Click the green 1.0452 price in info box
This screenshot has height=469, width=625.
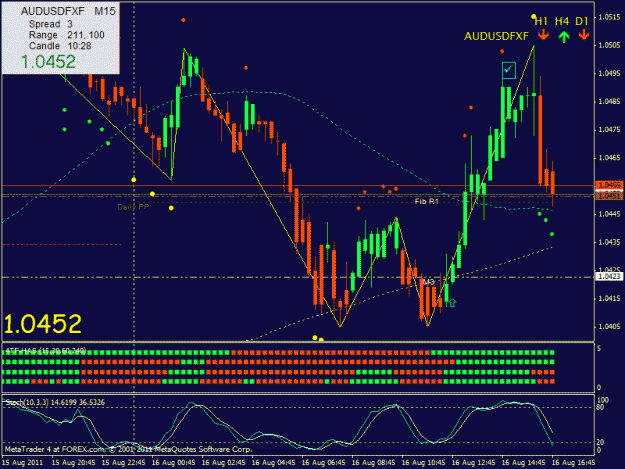click(x=48, y=62)
